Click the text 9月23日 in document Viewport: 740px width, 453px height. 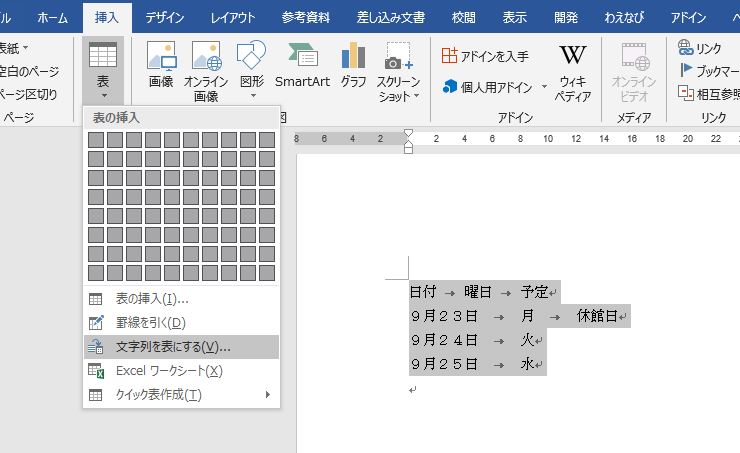[x=444, y=316]
